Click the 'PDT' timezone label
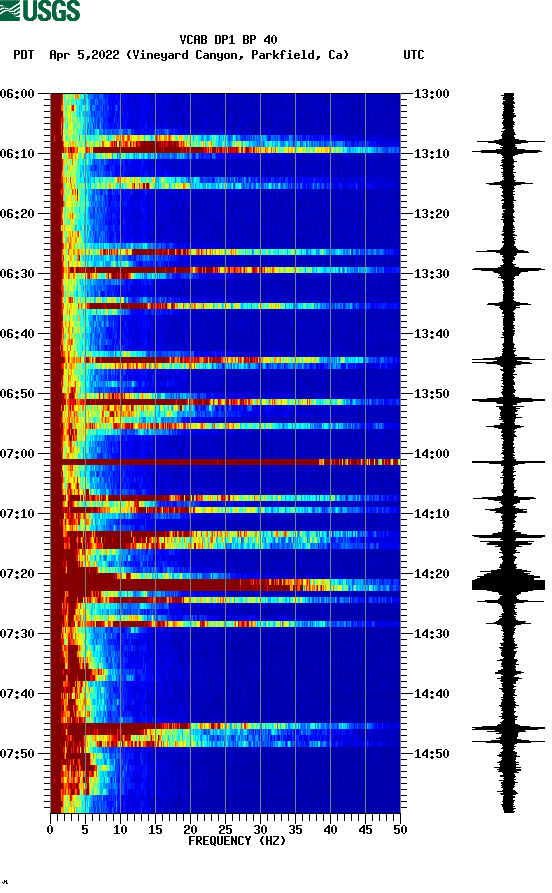The height and width of the screenshot is (893, 552). pyautogui.click(x=23, y=55)
